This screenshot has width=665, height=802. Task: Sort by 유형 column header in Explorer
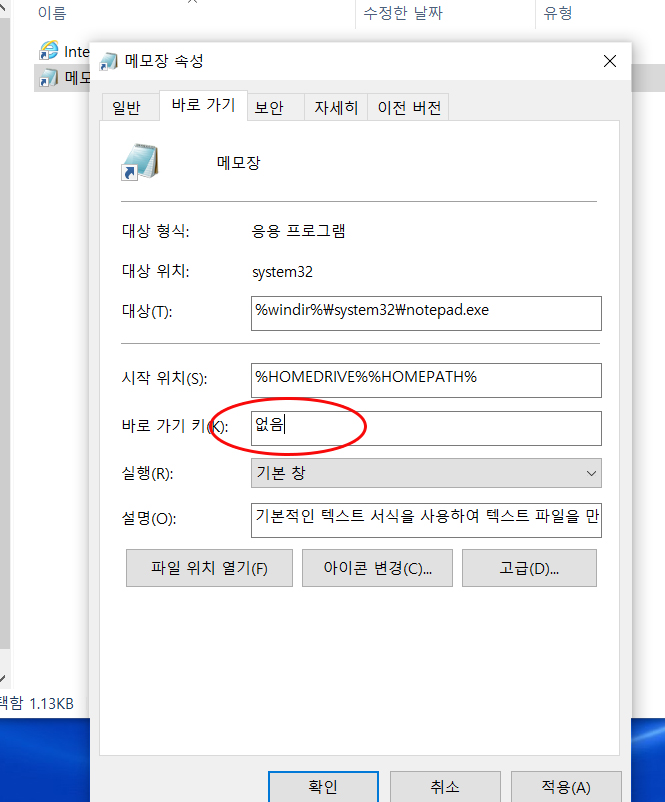tap(558, 13)
